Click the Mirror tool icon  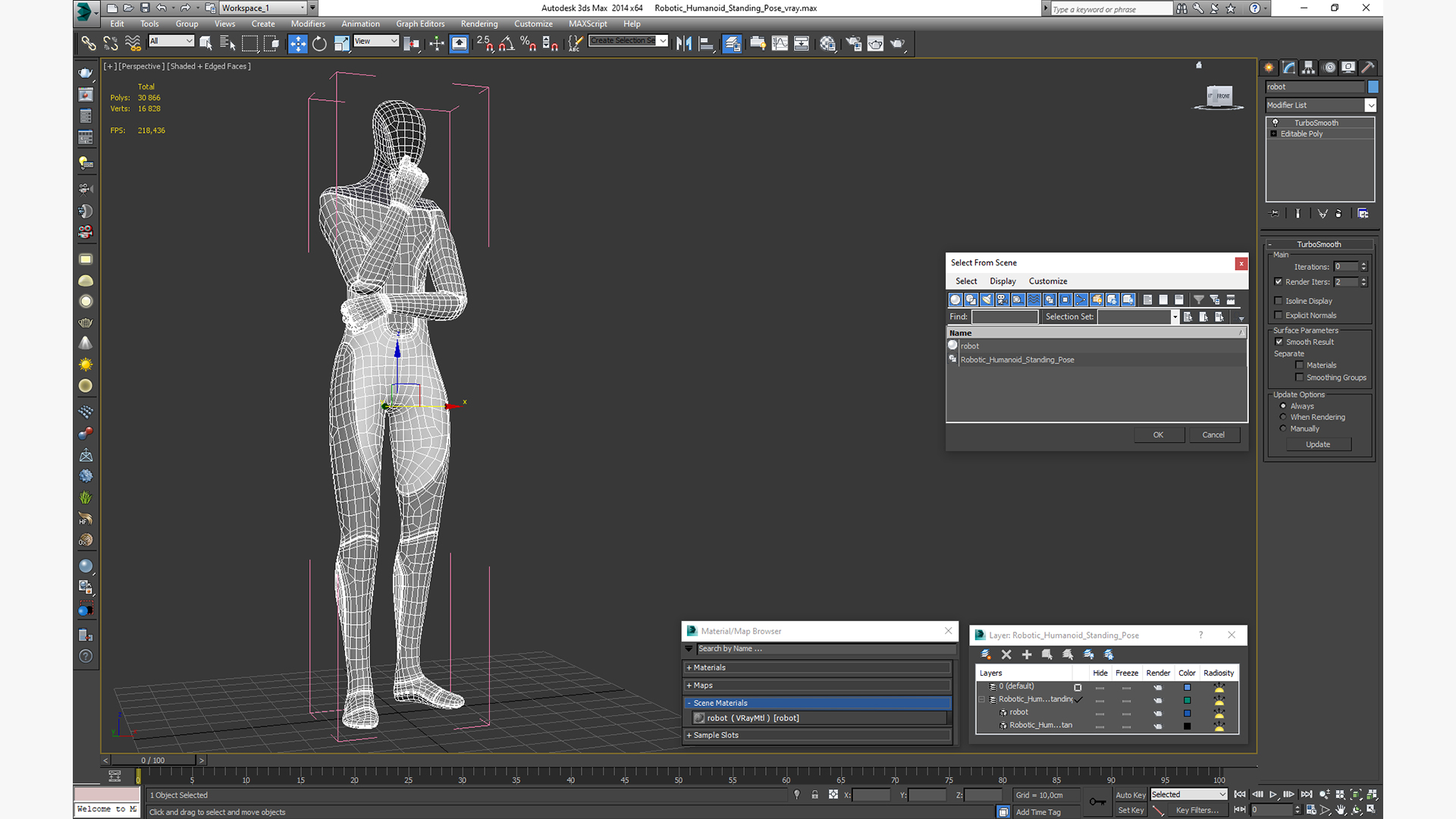683,44
